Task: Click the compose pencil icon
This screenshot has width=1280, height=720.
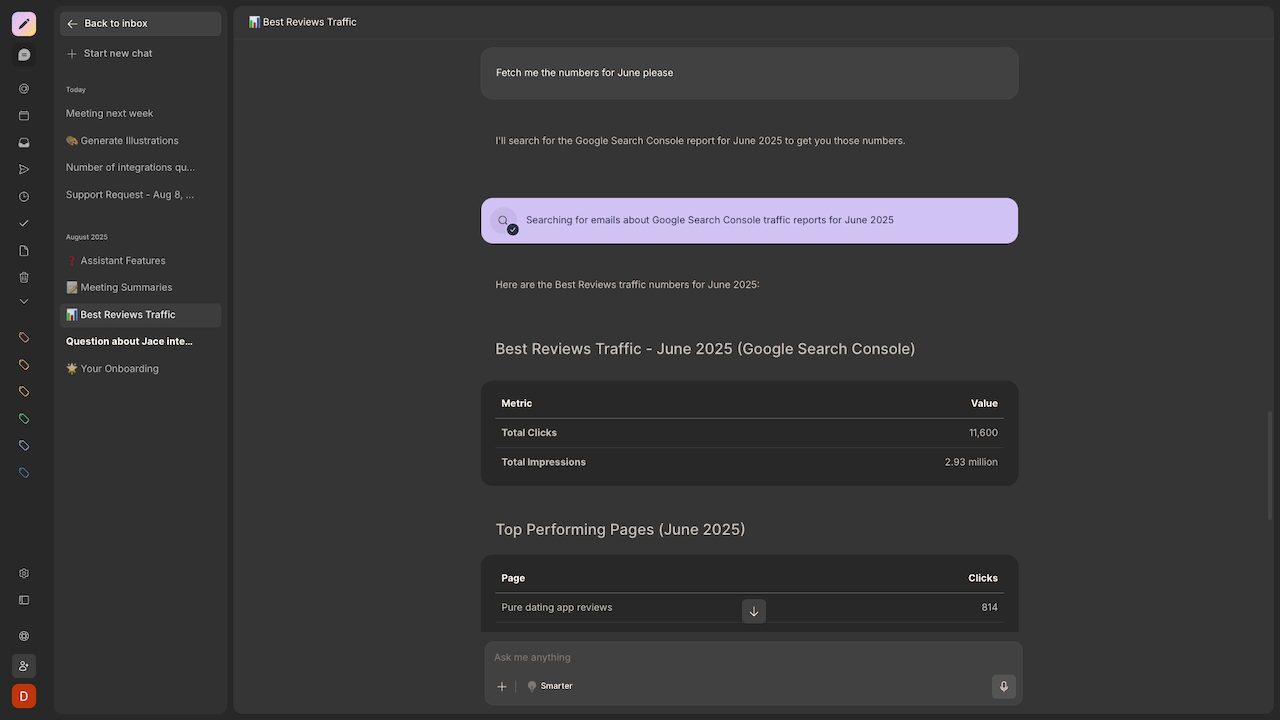Action: click(x=24, y=24)
